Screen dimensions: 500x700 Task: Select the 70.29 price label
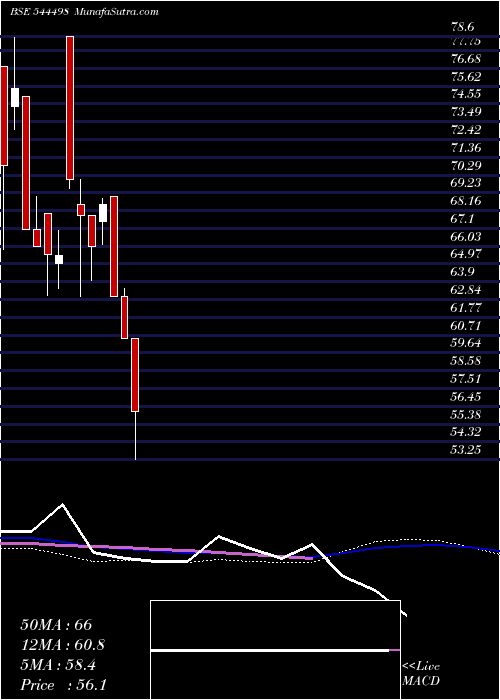pos(466,166)
